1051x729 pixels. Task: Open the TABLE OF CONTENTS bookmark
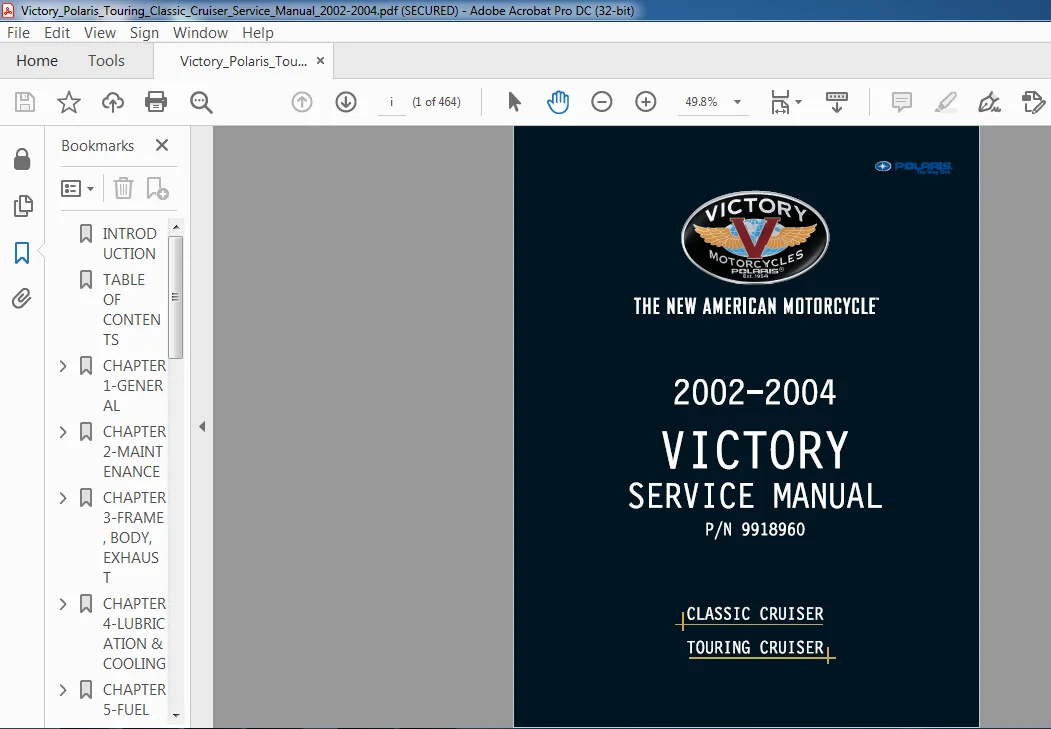point(131,310)
